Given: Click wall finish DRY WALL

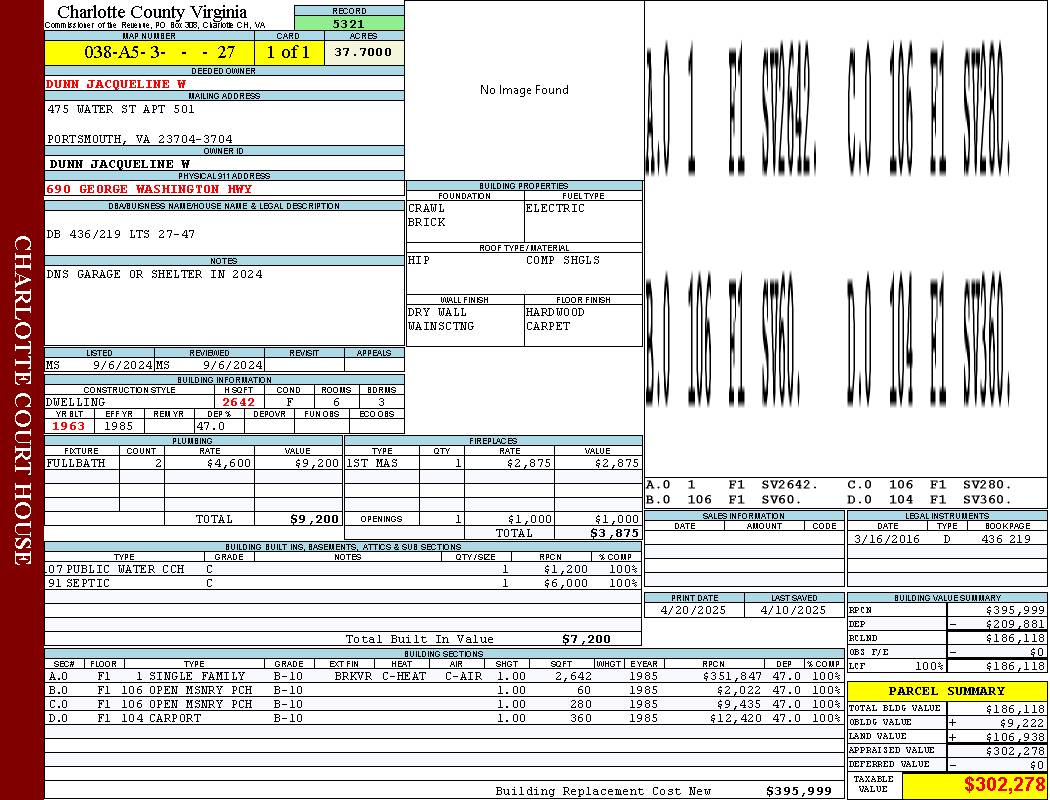Looking at the screenshot, I should click(x=437, y=312).
